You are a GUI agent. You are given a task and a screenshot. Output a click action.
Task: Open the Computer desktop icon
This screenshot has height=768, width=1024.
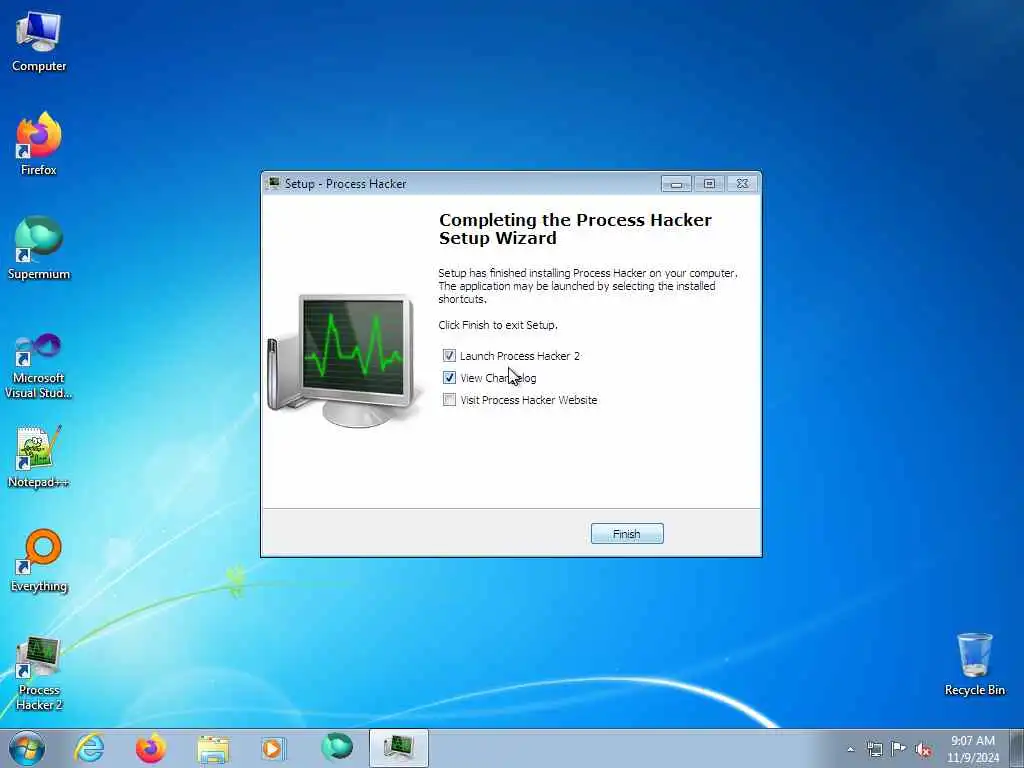point(39,42)
